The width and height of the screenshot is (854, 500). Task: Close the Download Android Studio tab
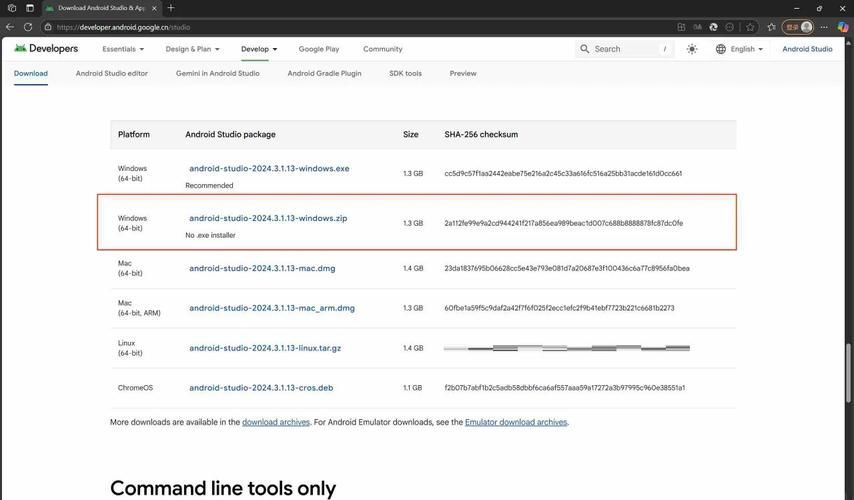154,8
